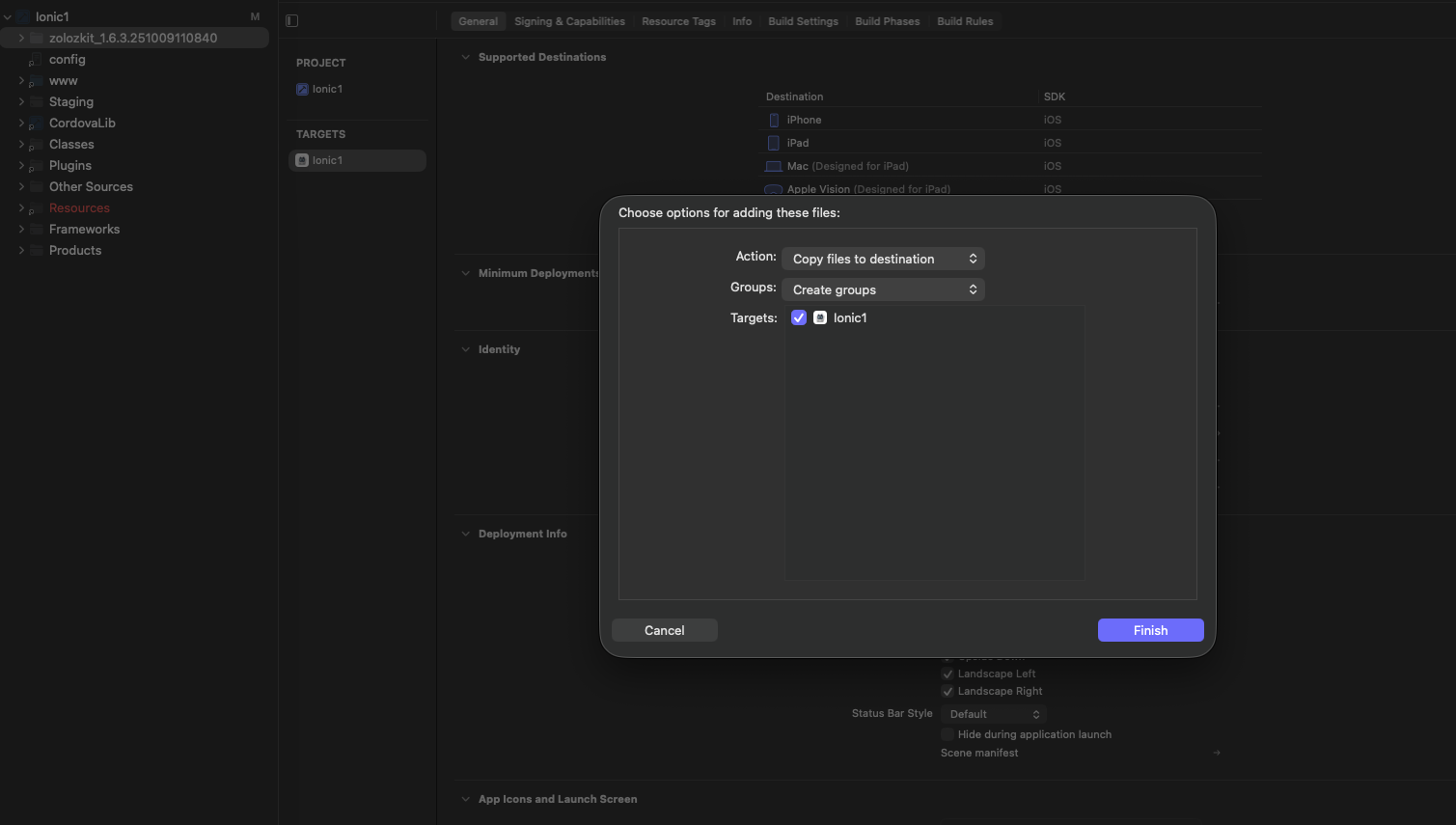Open the Groups dropdown menu
This screenshot has height=825, width=1456.
click(x=883, y=289)
